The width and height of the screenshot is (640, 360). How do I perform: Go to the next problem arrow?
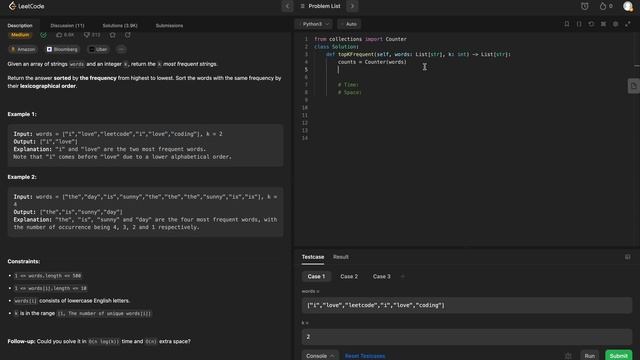[352, 6]
